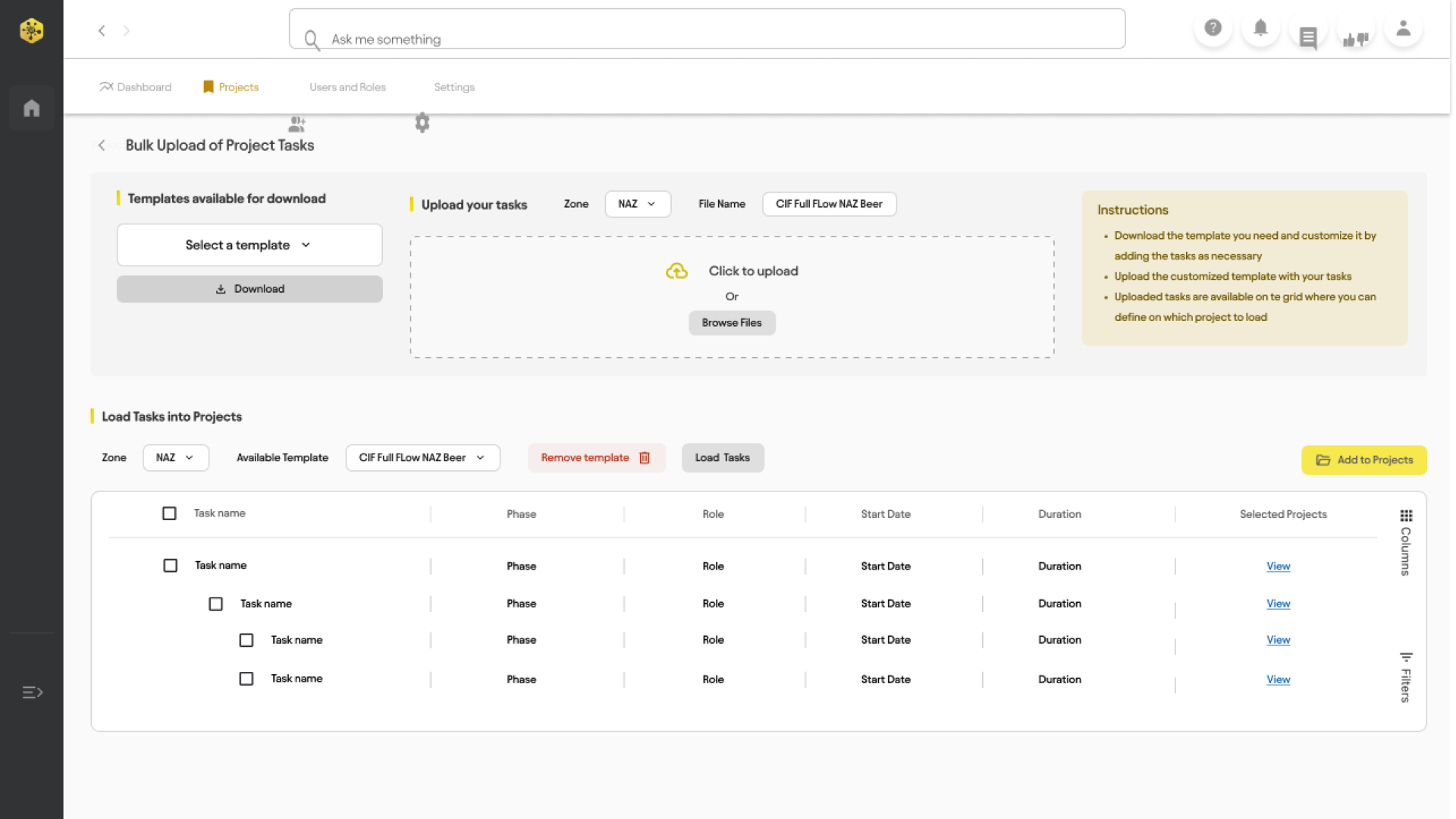Open Zone NAZ dropdown in Load Tasks section

[x=176, y=458]
